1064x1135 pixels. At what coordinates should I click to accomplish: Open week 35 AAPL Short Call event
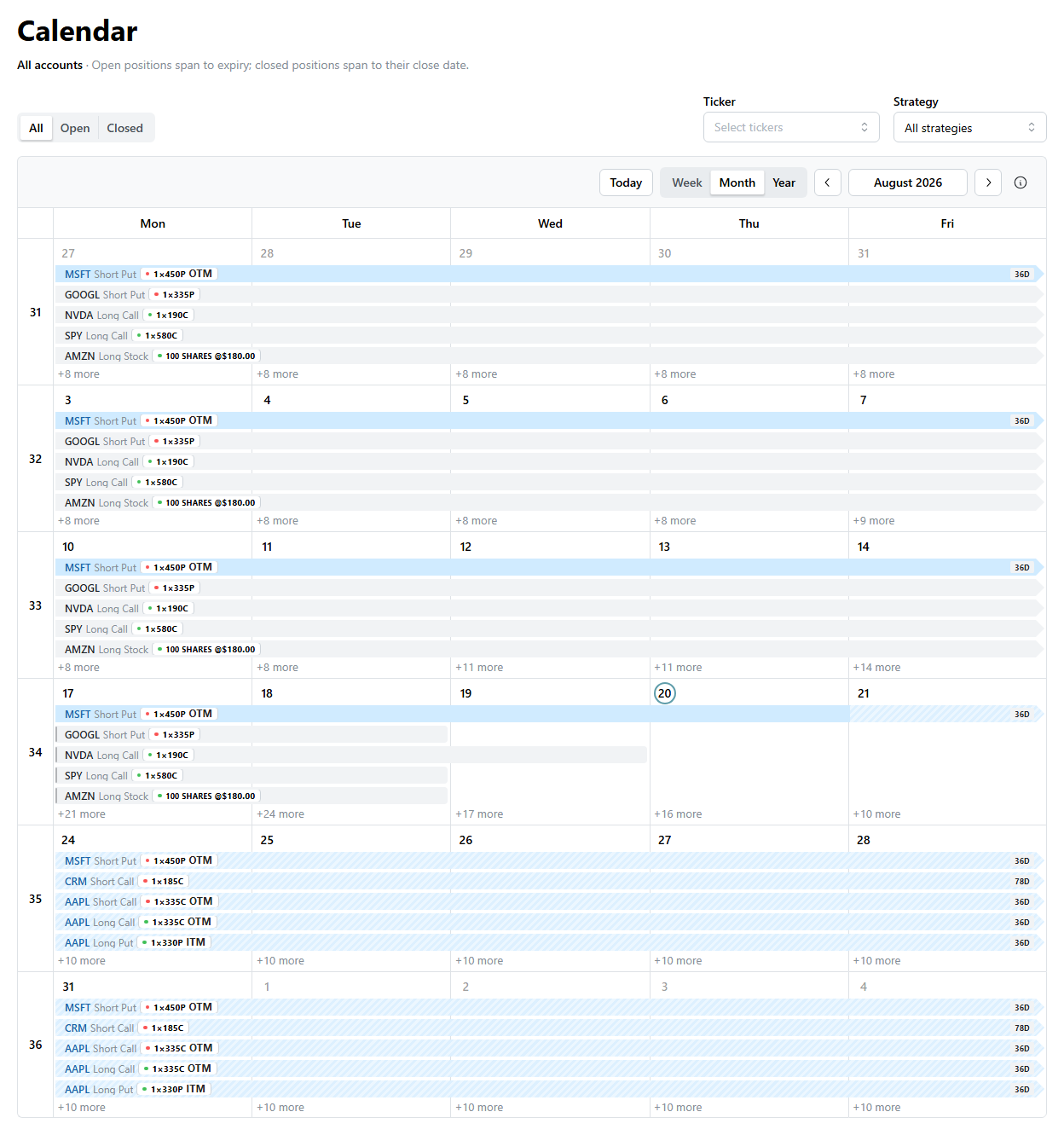click(549, 901)
